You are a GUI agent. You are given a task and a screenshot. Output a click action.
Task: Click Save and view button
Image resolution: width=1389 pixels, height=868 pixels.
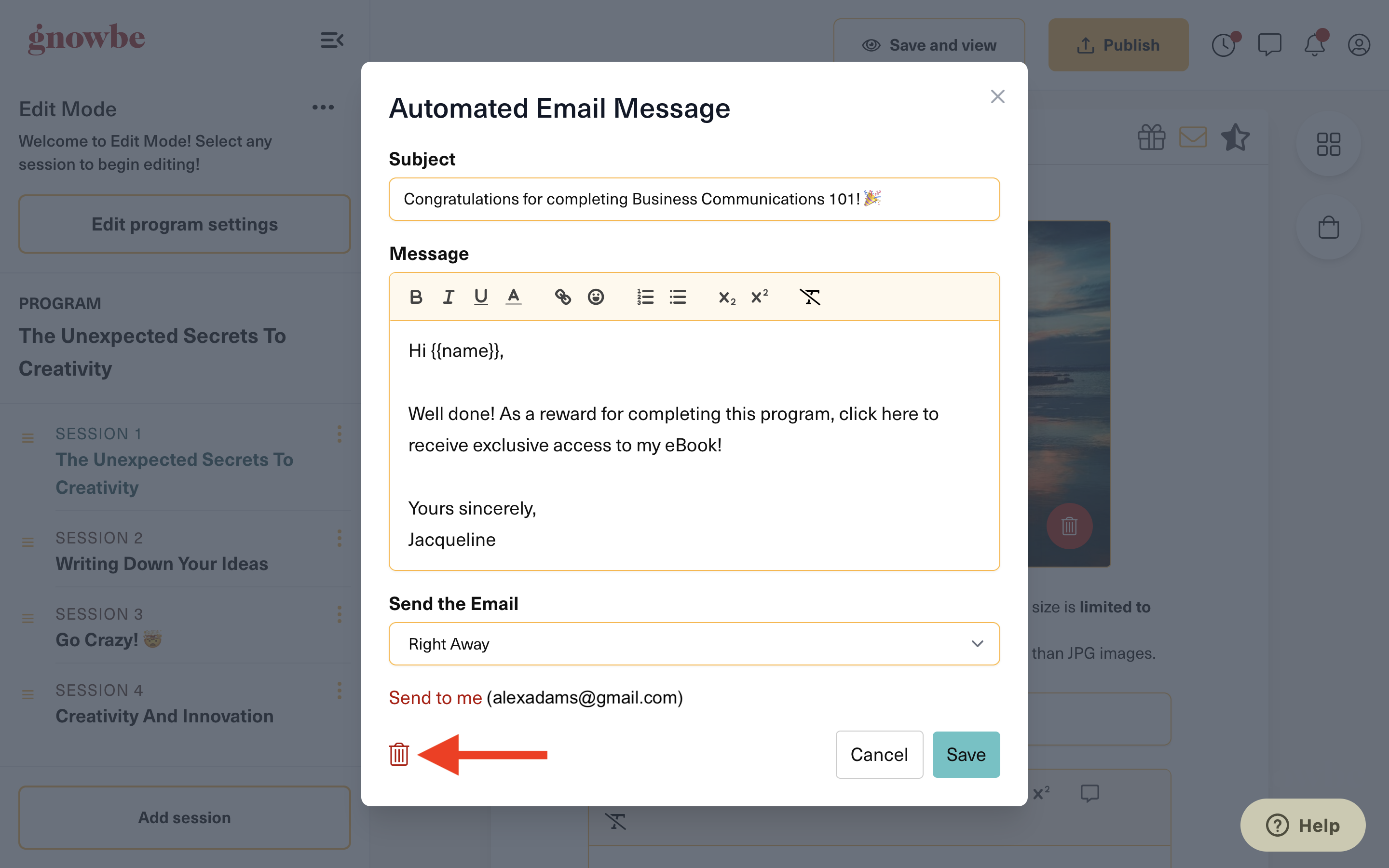coord(929,45)
